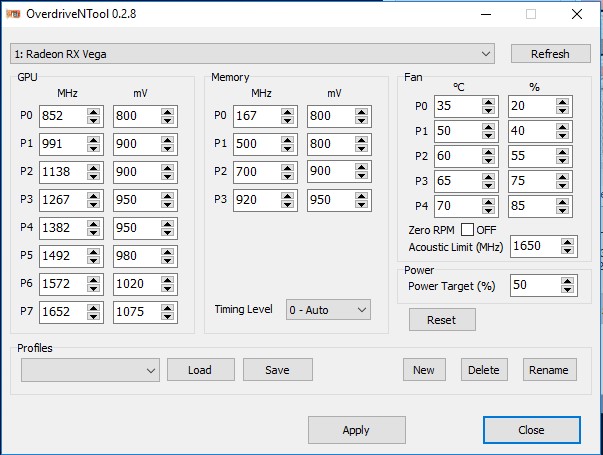
Task: Click the Save profile button
Action: (277, 370)
